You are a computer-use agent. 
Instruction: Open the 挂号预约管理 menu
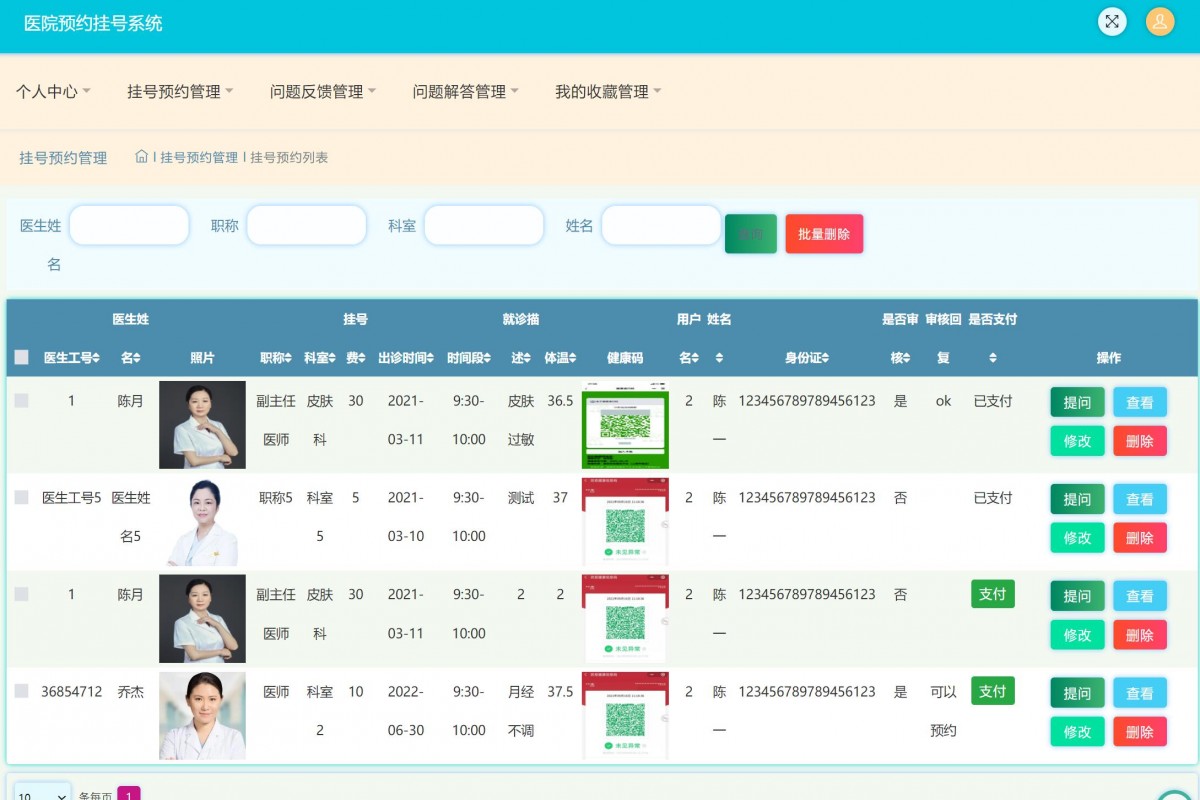tap(180, 89)
